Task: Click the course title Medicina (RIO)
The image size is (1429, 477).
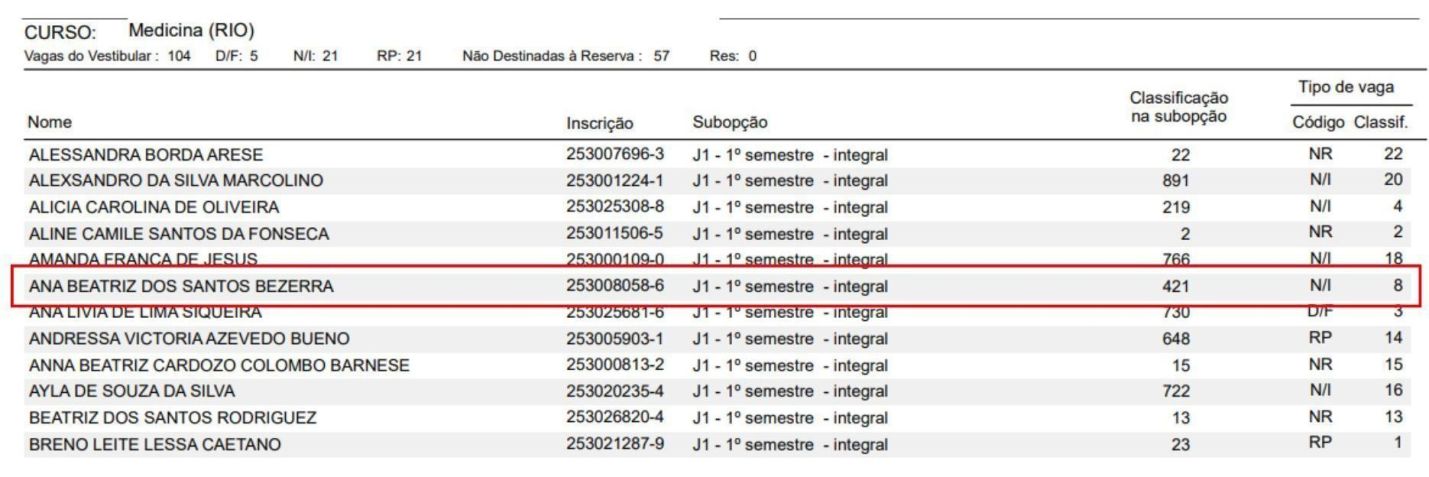Action: (192, 30)
